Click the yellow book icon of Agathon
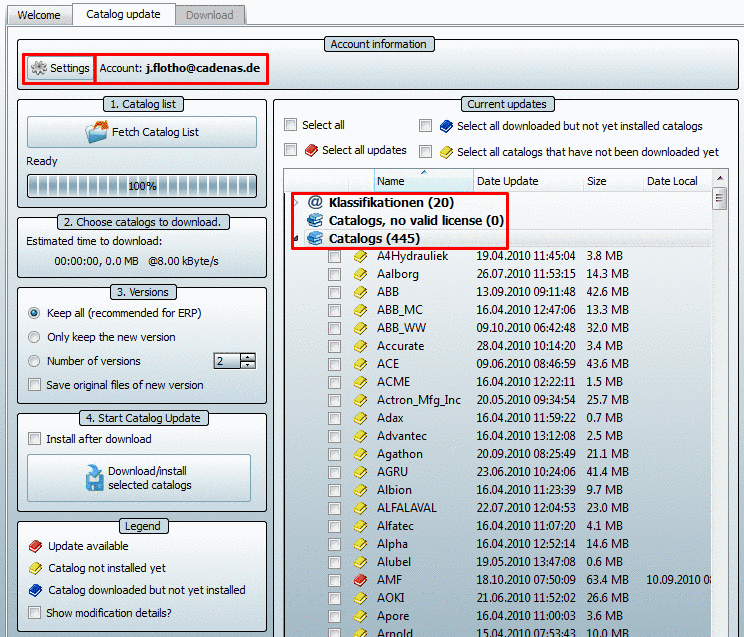This screenshot has width=744, height=637. [361, 454]
